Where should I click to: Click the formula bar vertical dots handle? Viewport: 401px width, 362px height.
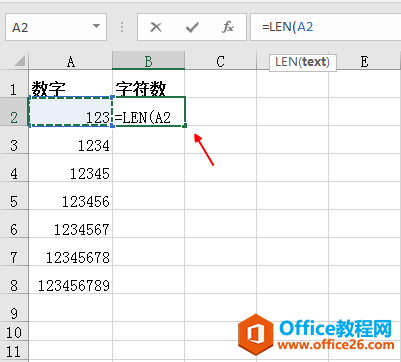point(122,27)
